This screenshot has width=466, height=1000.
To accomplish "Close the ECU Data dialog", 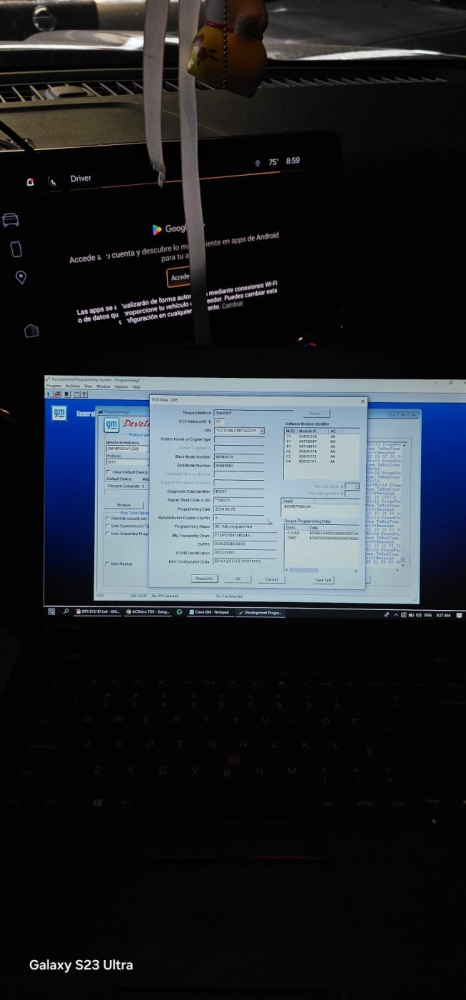I will coord(363,402).
